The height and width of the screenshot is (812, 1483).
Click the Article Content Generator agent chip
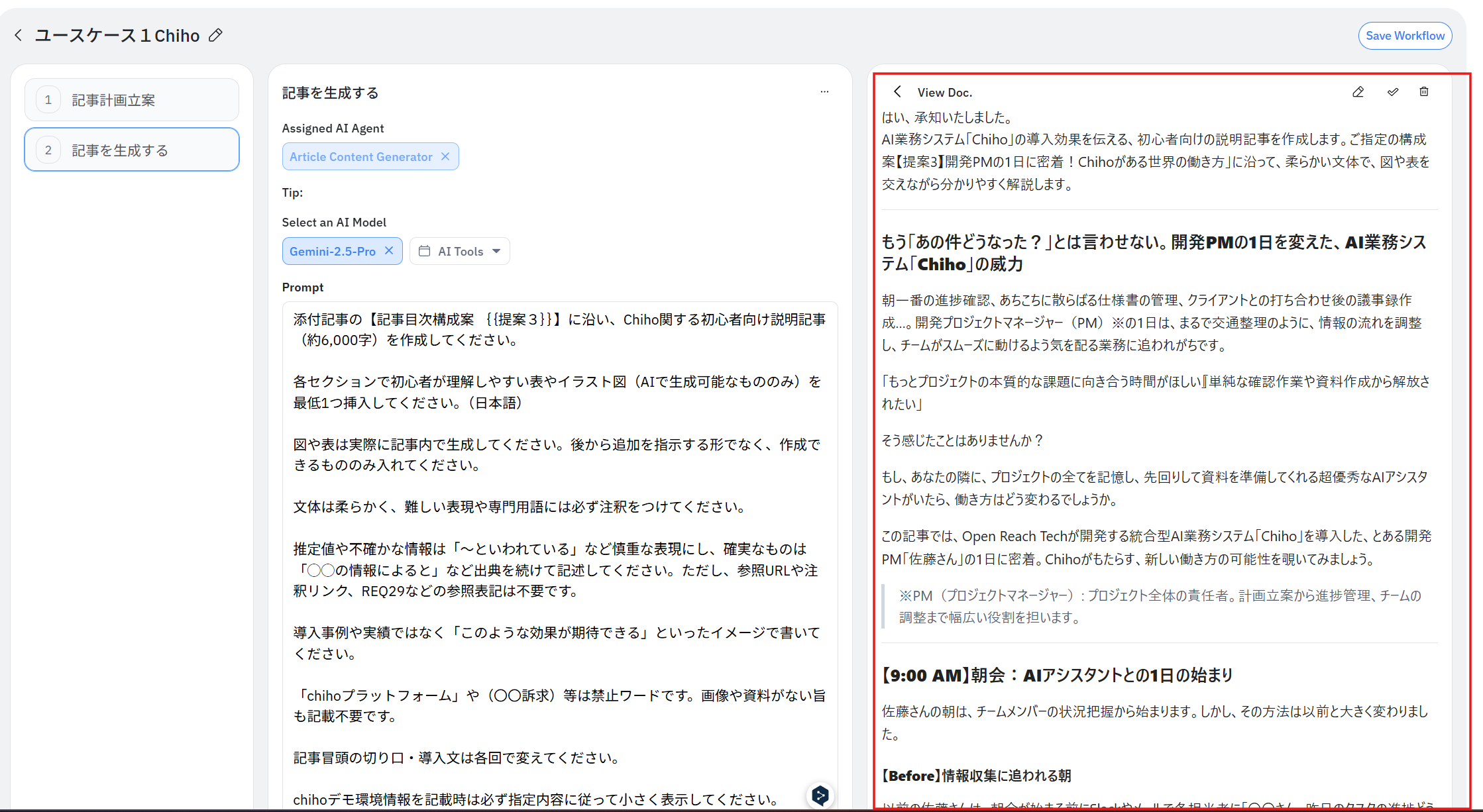(x=360, y=157)
